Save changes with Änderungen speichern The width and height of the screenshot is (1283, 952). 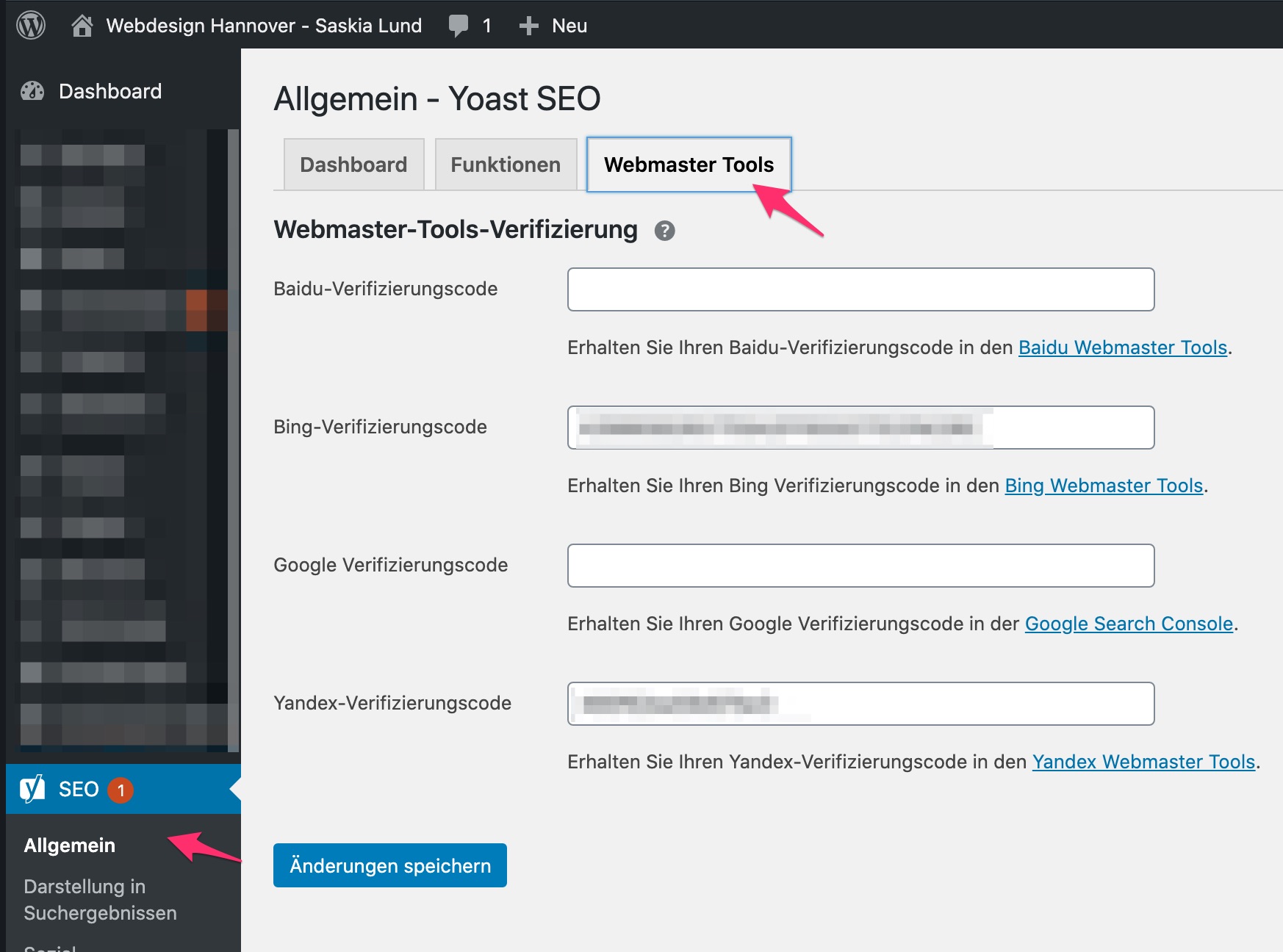click(390, 865)
